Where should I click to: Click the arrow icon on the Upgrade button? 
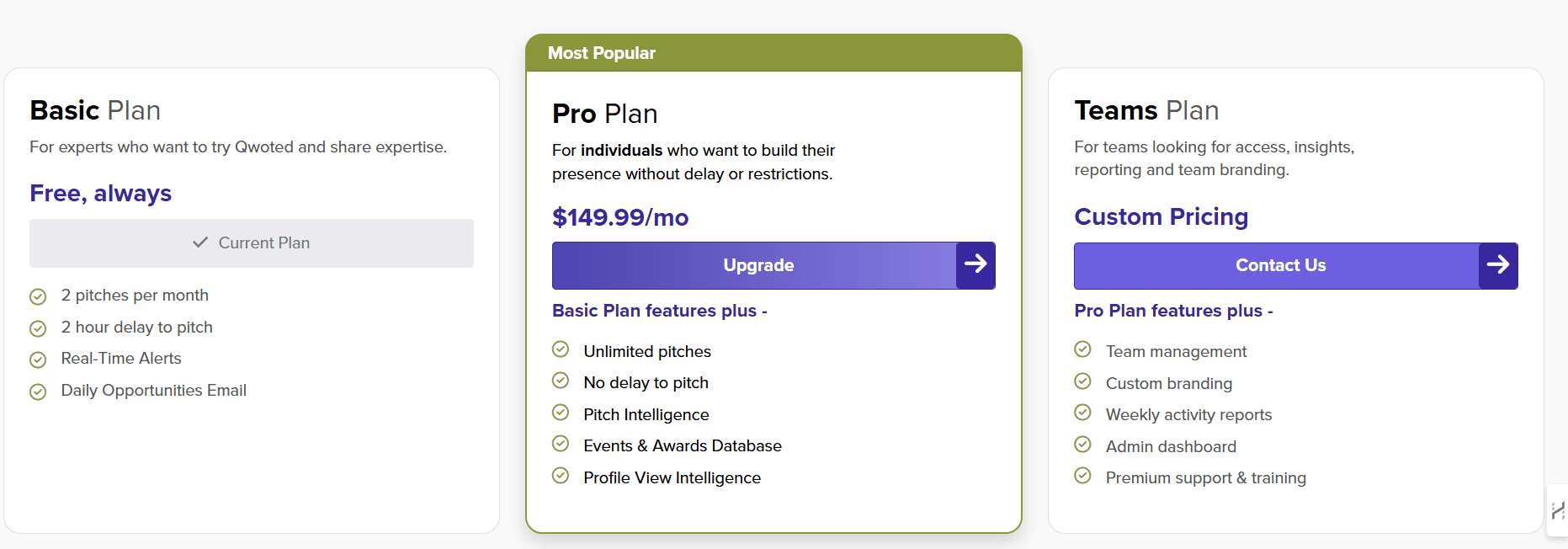[975, 264]
